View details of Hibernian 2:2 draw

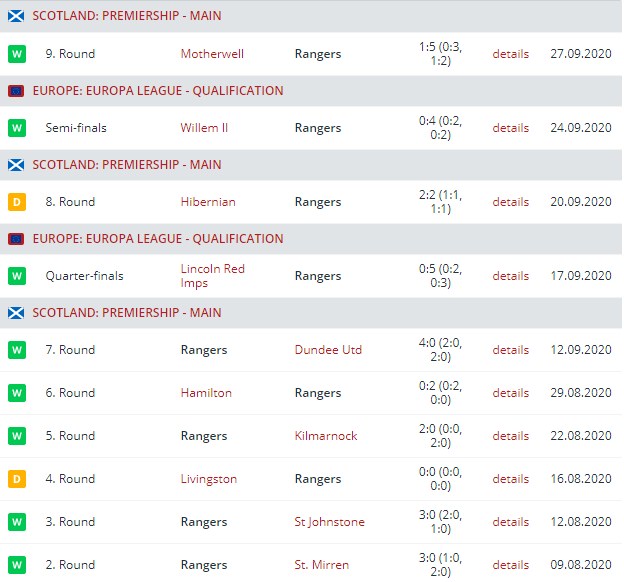pos(510,202)
